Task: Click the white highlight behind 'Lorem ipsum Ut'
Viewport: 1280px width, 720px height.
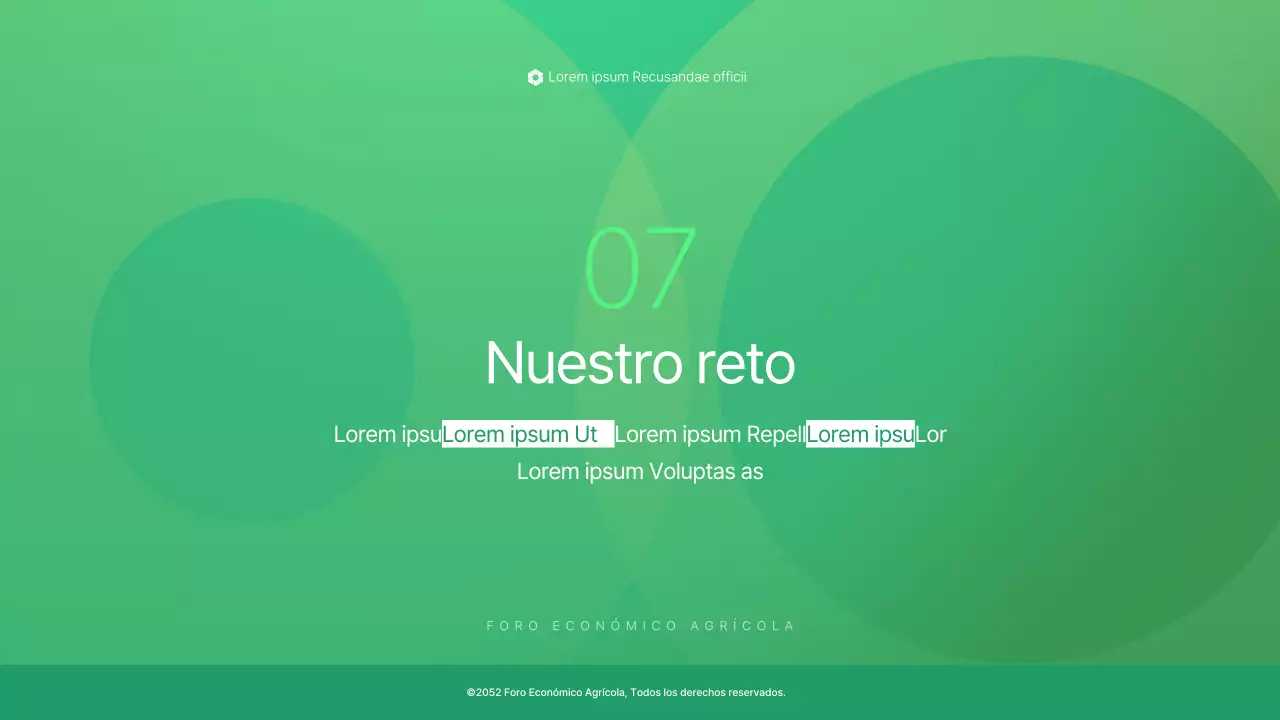Action: [527, 434]
